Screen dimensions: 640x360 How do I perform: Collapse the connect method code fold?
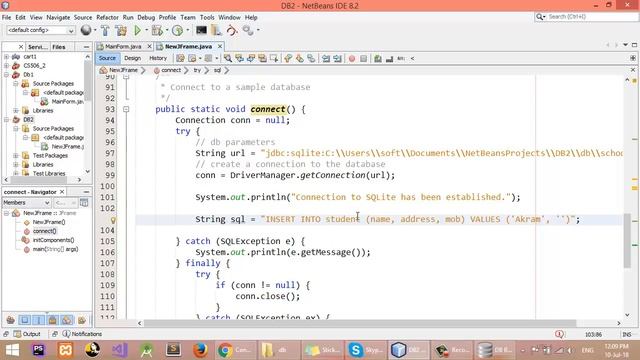pos(126,109)
